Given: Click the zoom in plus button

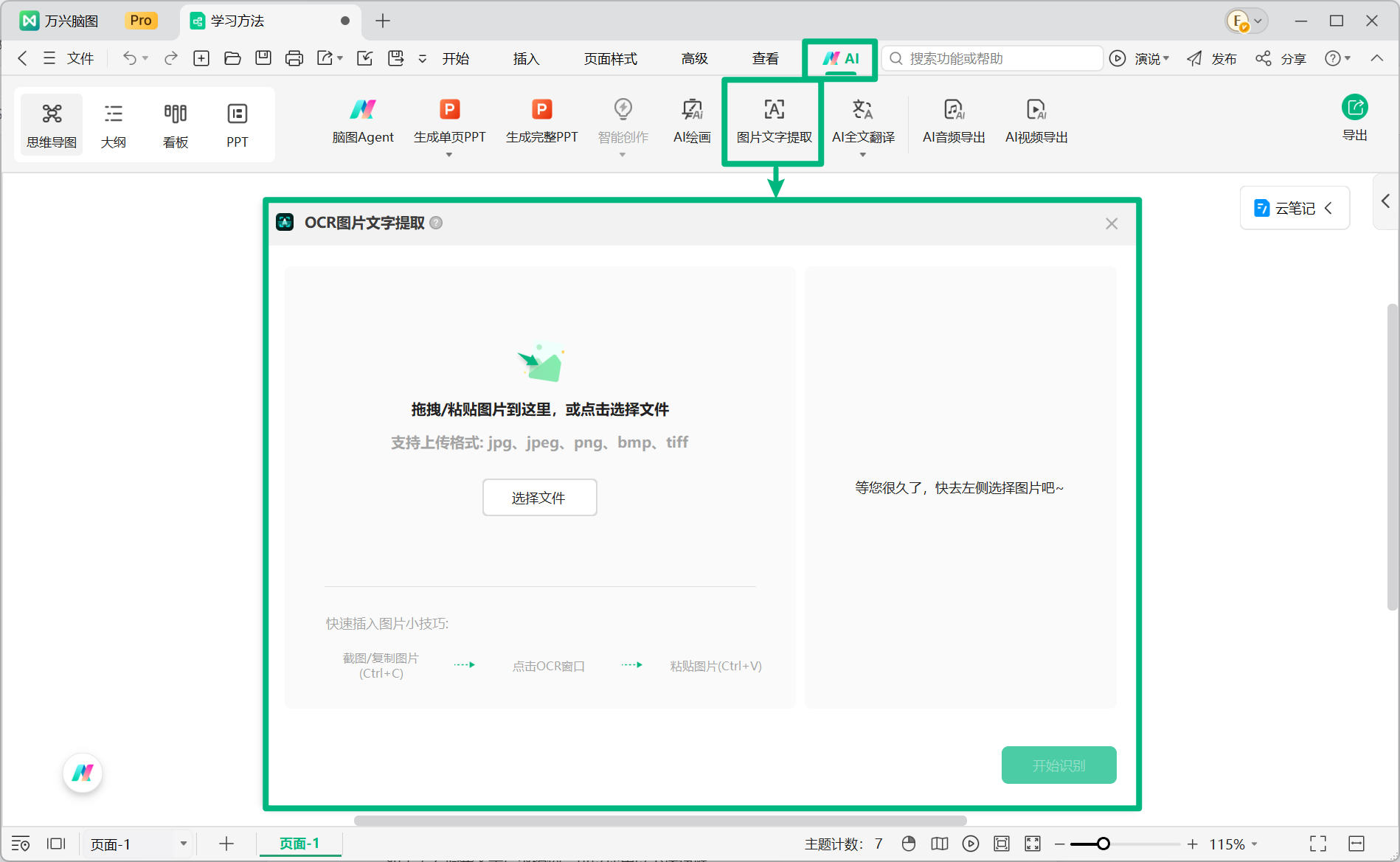Looking at the screenshot, I should [1192, 844].
